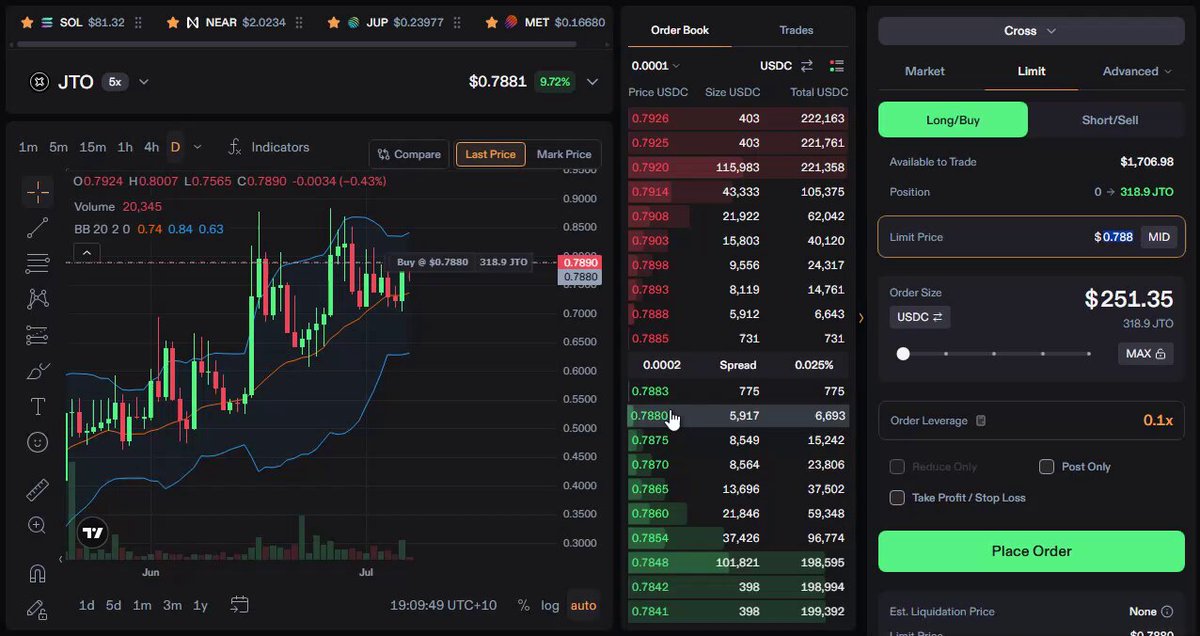
Task: Toggle chart to Mark Price
Action: click(564, 154)
